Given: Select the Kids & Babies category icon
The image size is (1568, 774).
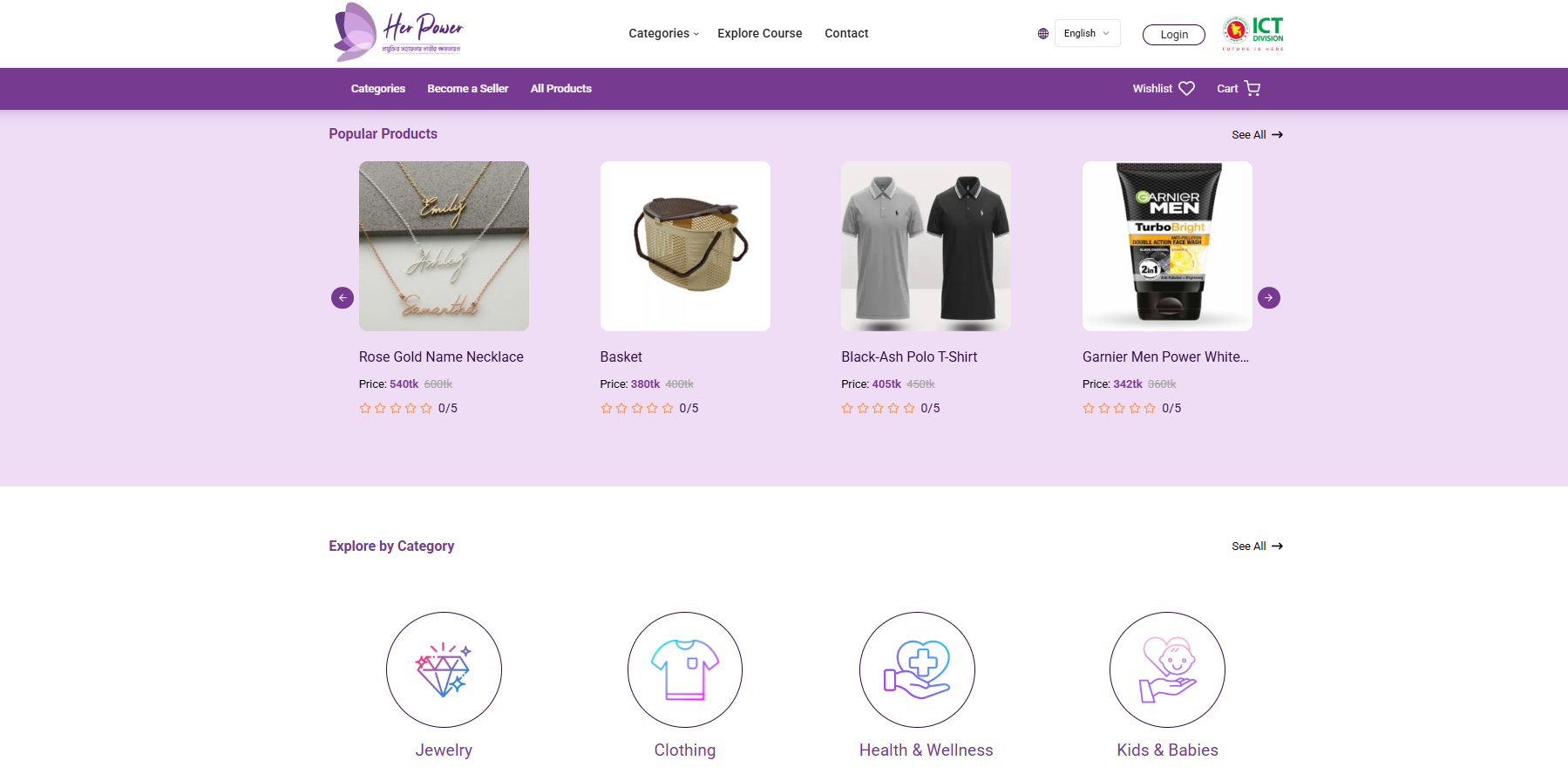Looking at the screenshot, I should (1167, 669).
